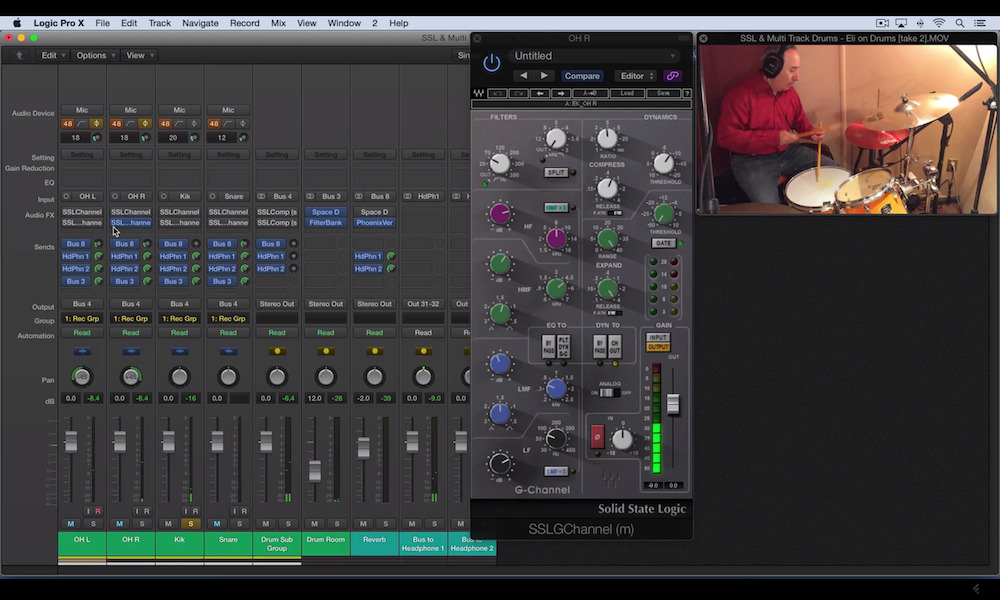The width and height of the screenshot is (1000, 600).
Task: Toggle DYN TO CH OUT button
Action: tap(614, 348)
